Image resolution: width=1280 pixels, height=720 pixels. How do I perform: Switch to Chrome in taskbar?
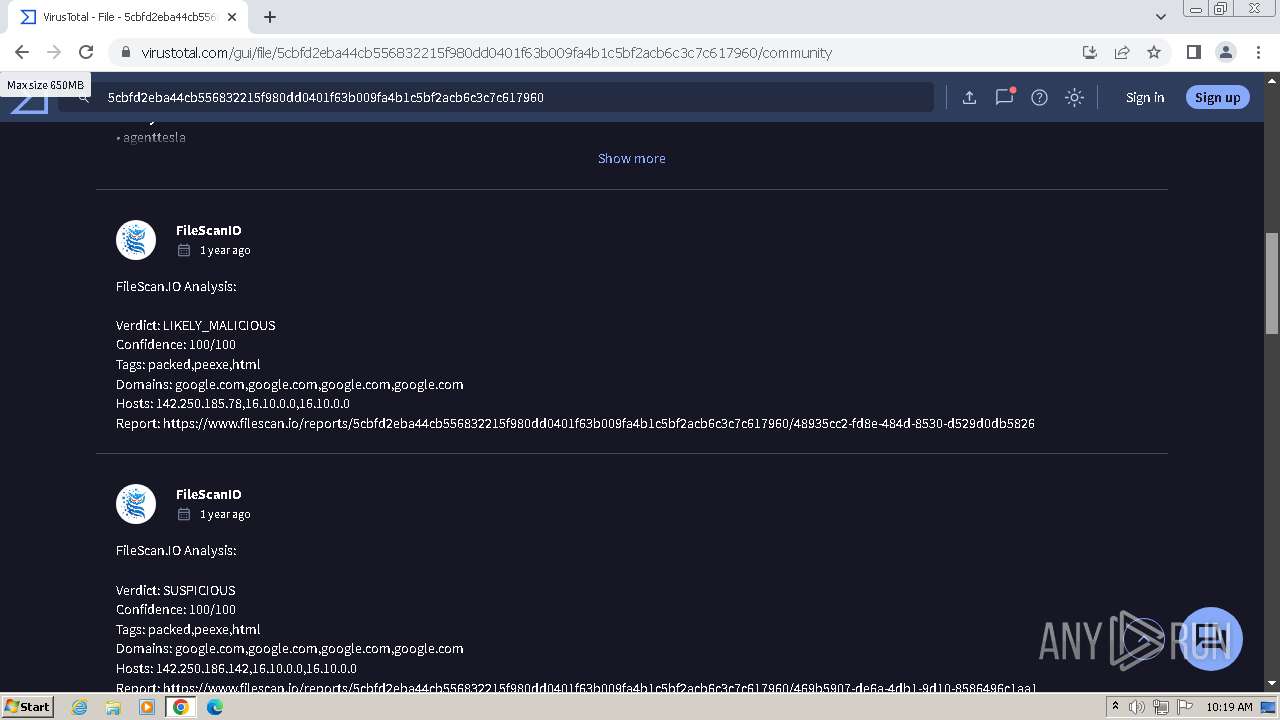pyautogui.click(x=181, y=707)
